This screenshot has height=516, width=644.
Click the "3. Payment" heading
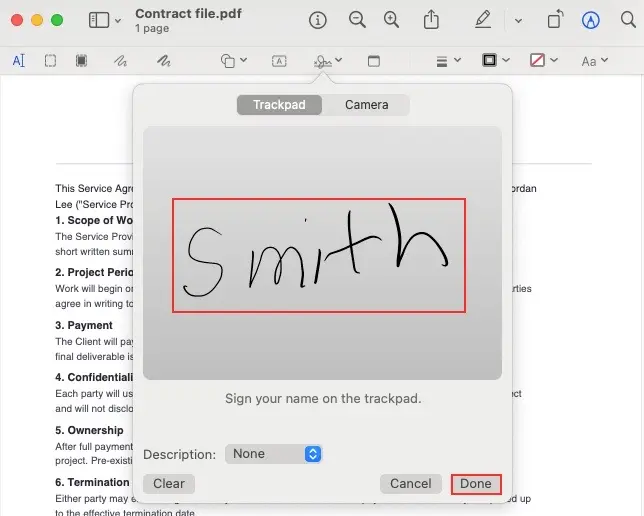[x=84, y=325]
